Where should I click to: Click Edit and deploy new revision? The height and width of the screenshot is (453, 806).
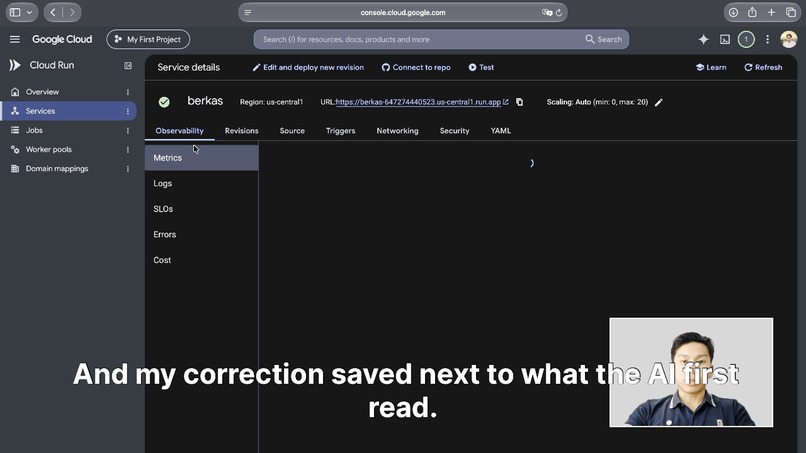[x=308, y=67]
